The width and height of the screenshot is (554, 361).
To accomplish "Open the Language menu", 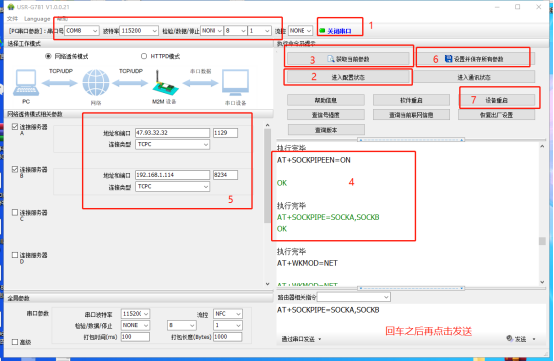I will click(37, 19).
